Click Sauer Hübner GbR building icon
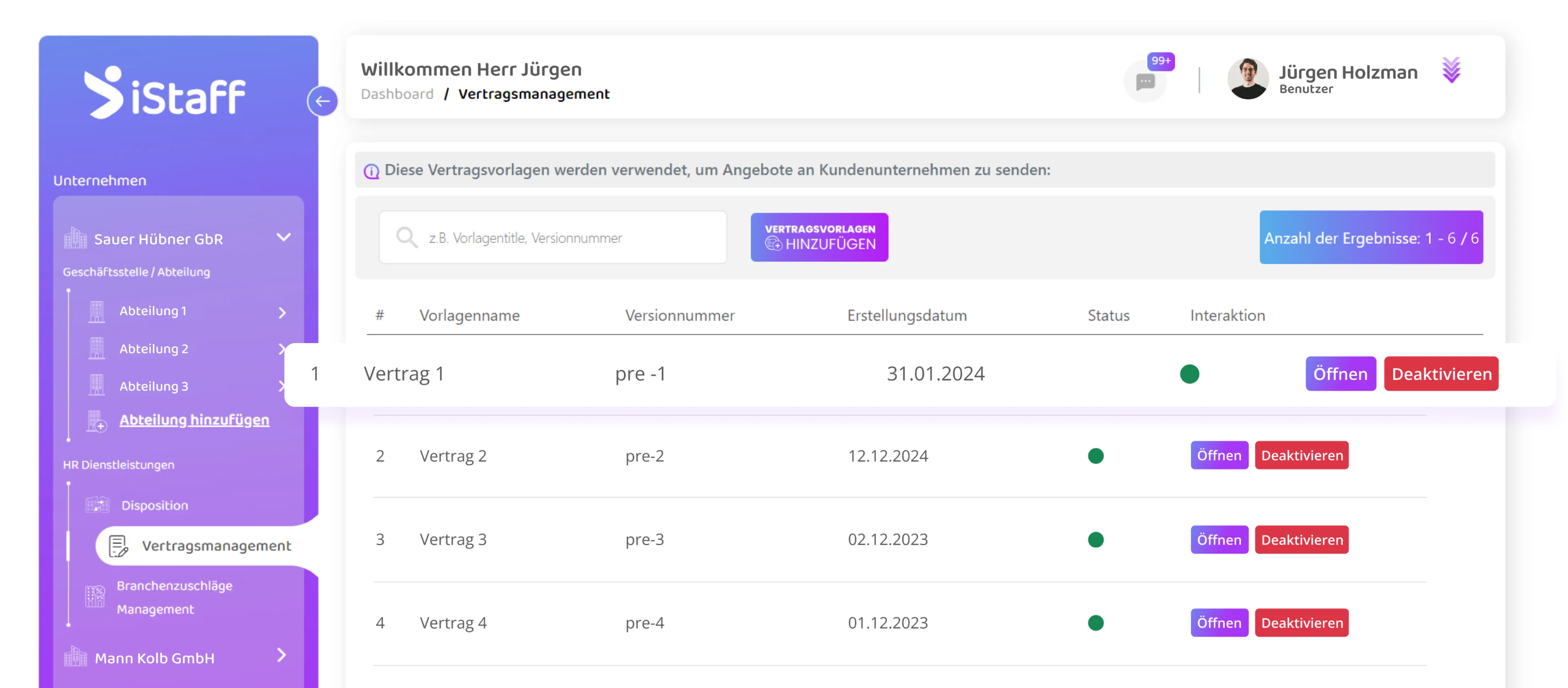Viewport: 1568px width, 688px height. [x=76, y=238]
